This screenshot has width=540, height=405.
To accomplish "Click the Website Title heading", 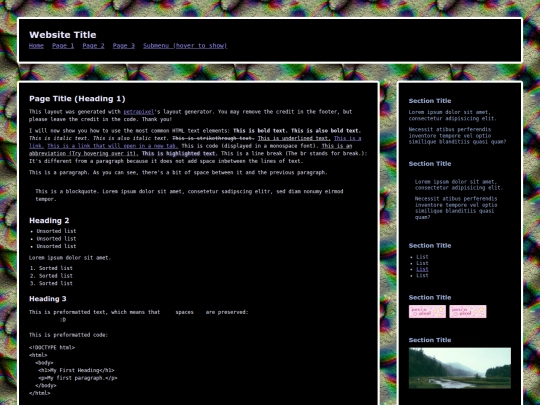I will 63,35.
